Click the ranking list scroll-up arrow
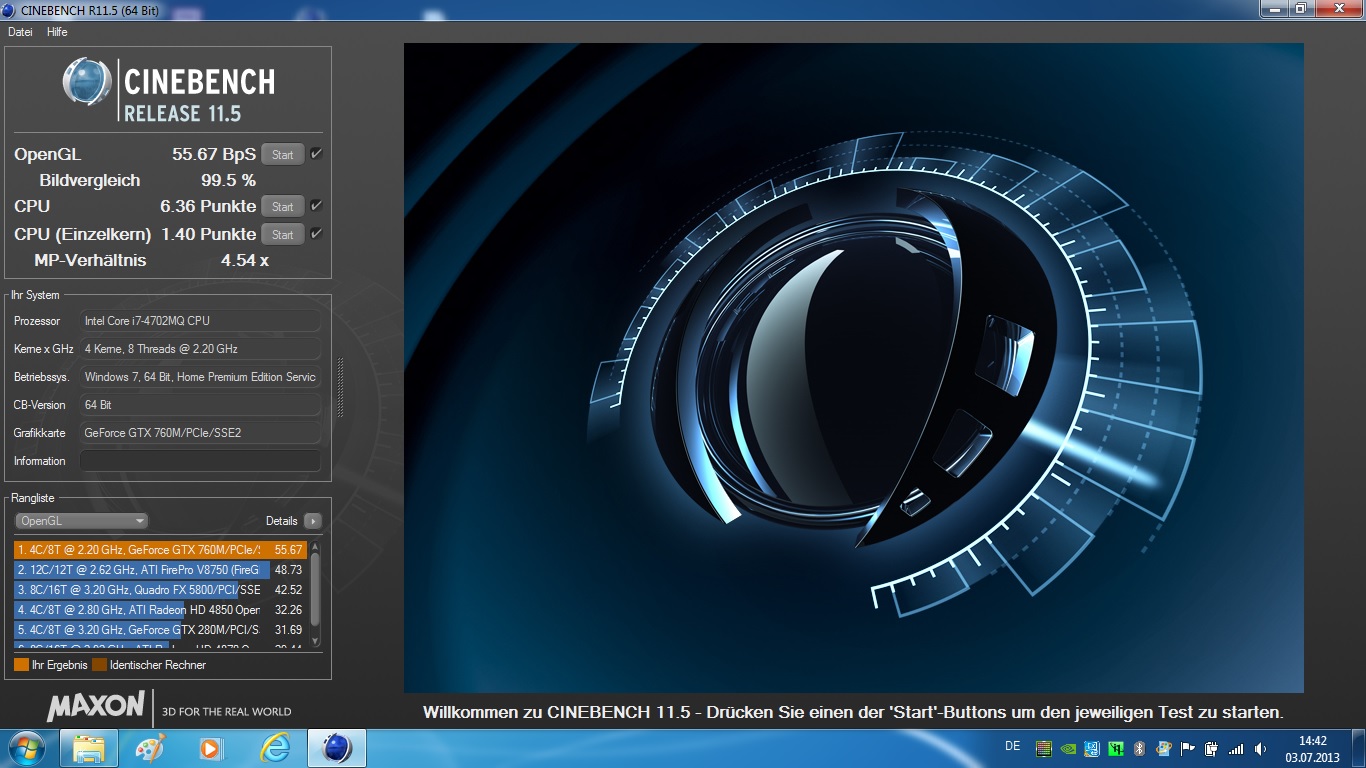Viewport: 1366px width, 768px height. click(x=316, y=547)
